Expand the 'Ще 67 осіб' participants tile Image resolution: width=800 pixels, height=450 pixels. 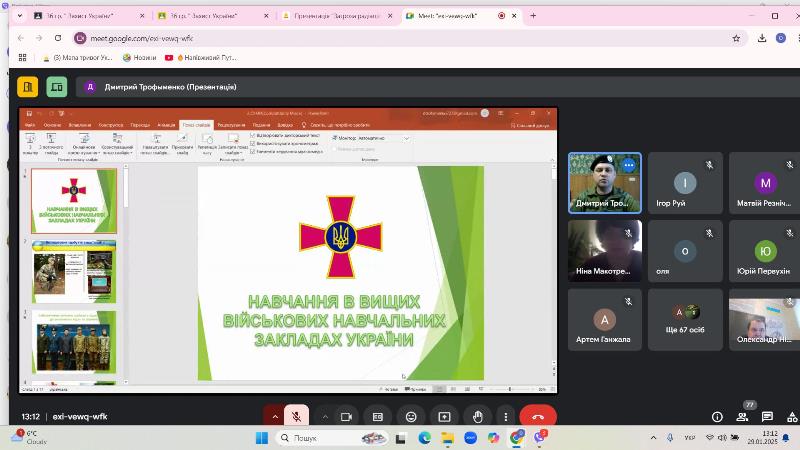tap(685, 319)
